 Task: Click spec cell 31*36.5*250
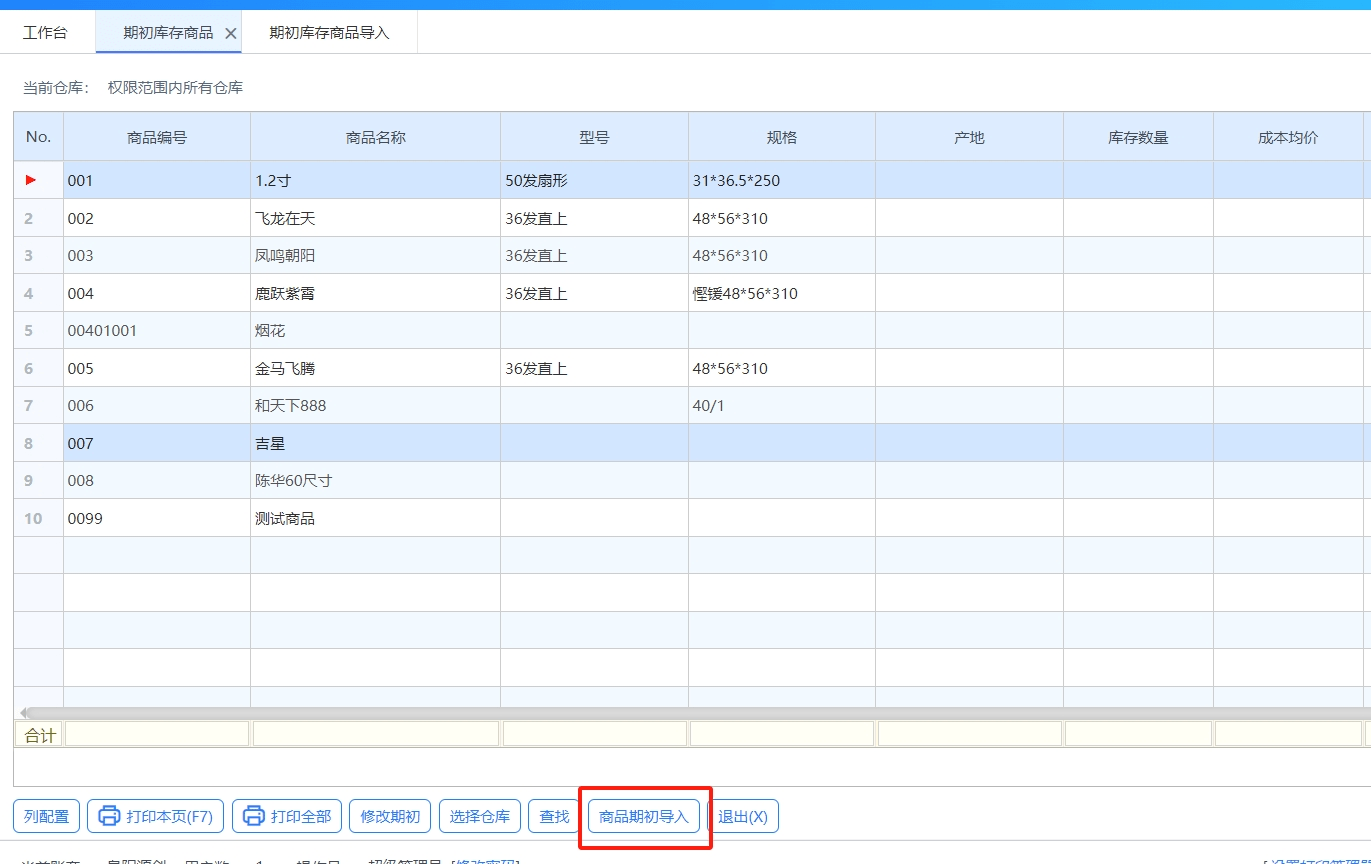click(x=782, y=180)
